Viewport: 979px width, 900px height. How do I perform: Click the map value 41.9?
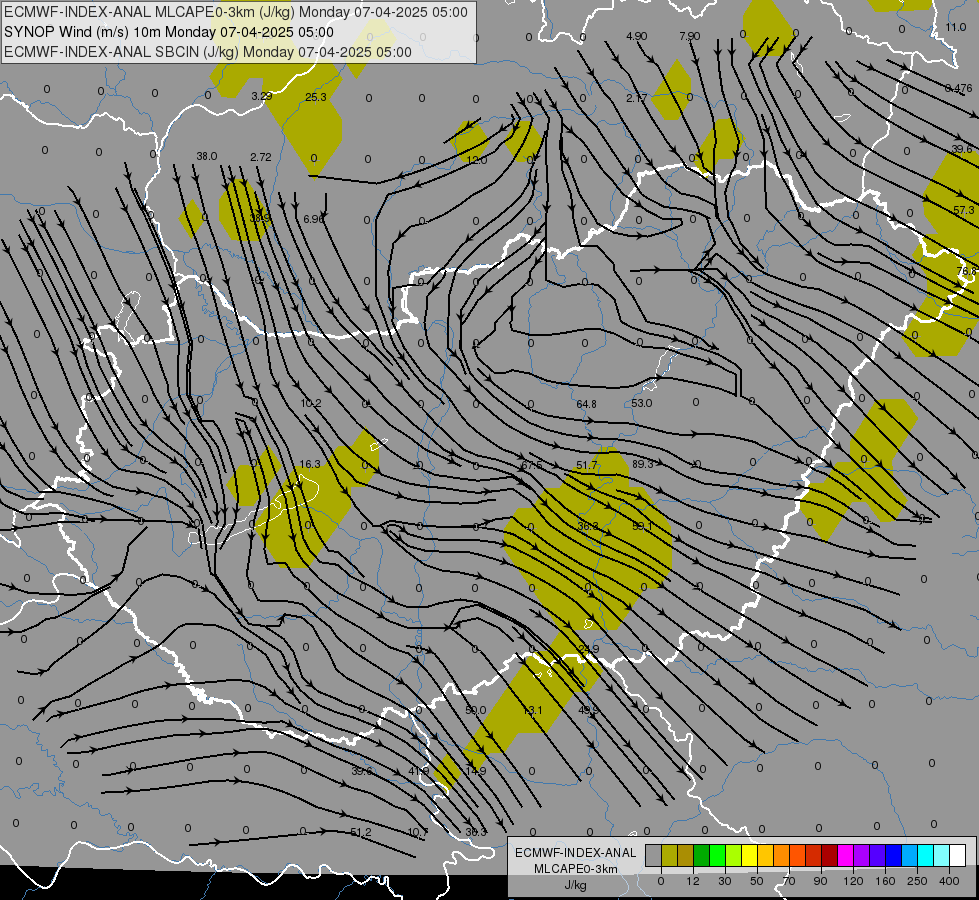(418, 771)
